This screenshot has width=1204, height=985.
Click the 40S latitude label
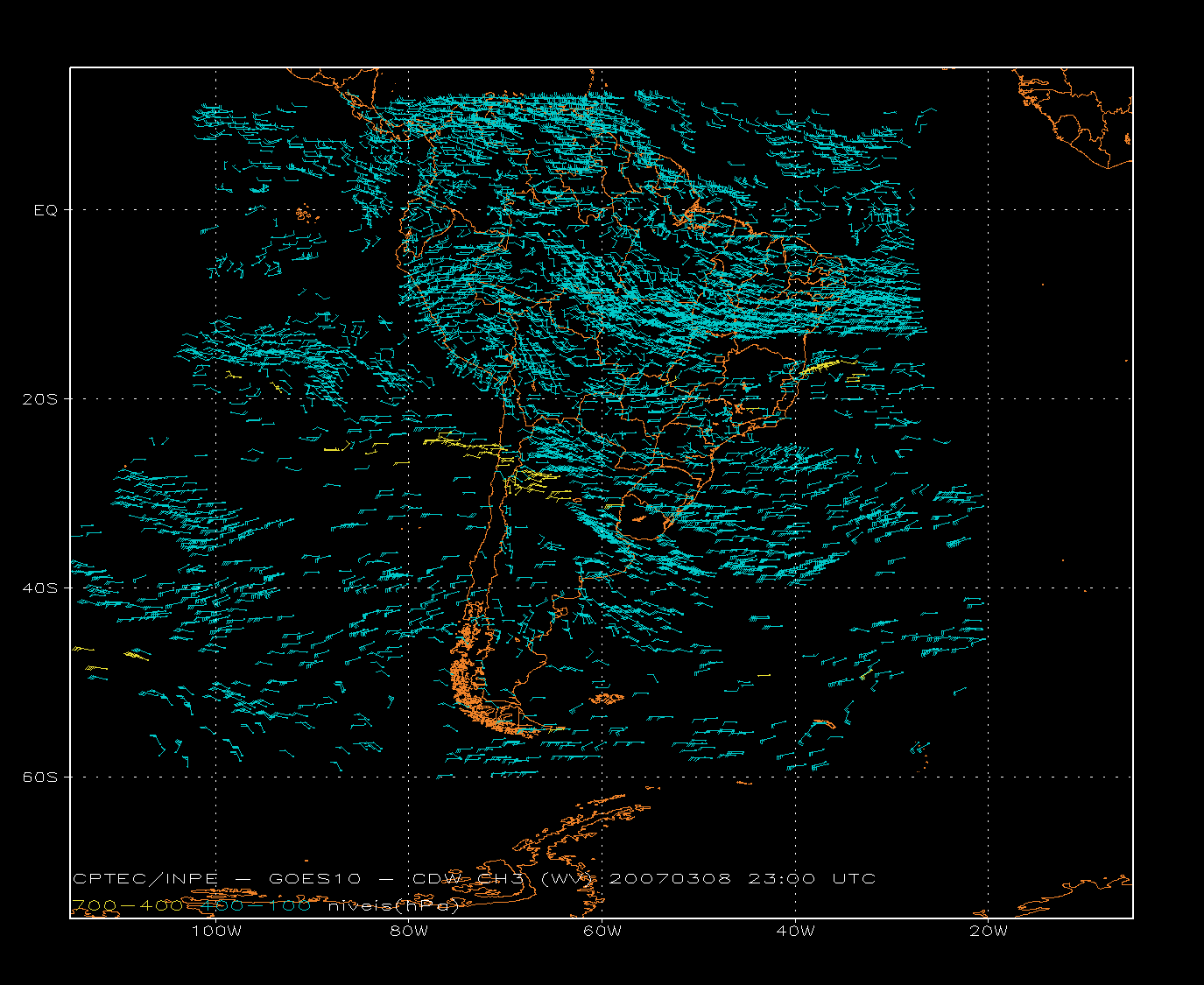(x=40, y=588)
